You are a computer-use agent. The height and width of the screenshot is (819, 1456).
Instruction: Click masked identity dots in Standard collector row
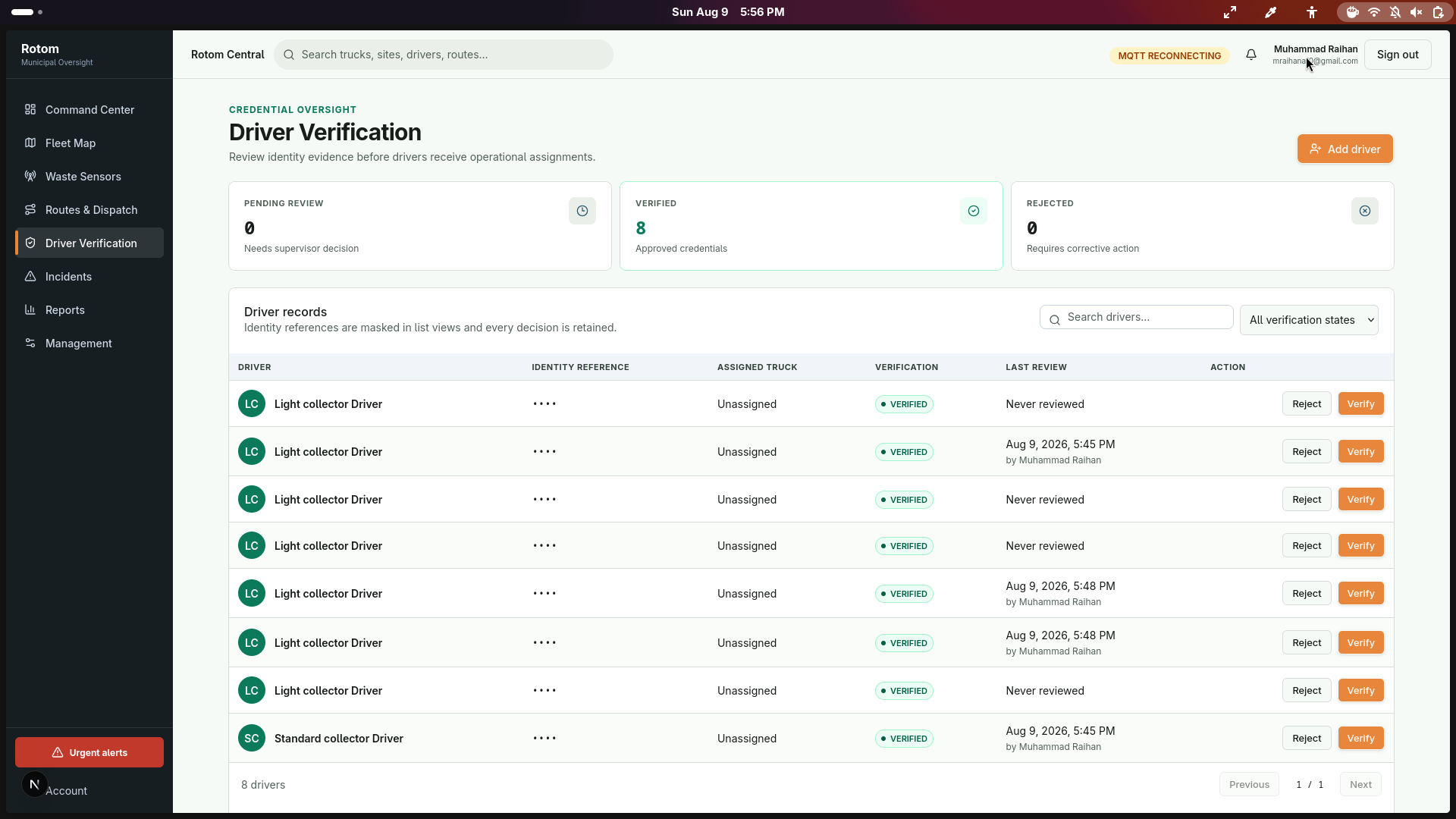(x=544, y=738)
